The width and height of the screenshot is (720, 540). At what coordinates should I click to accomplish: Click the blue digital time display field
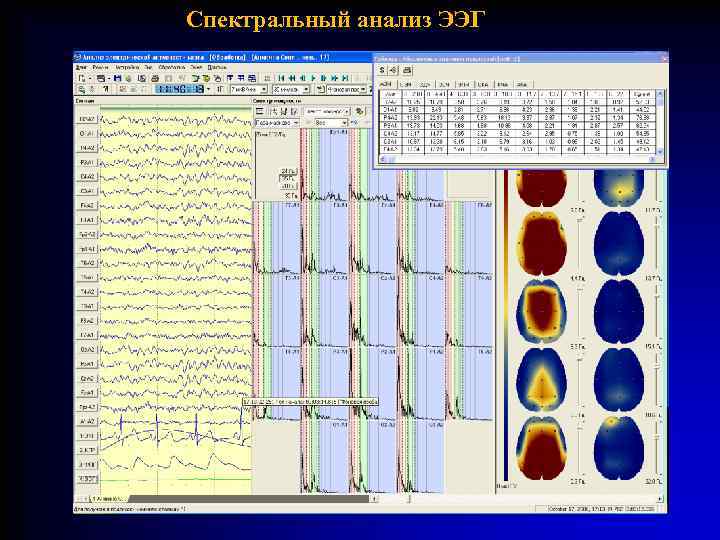179,90
